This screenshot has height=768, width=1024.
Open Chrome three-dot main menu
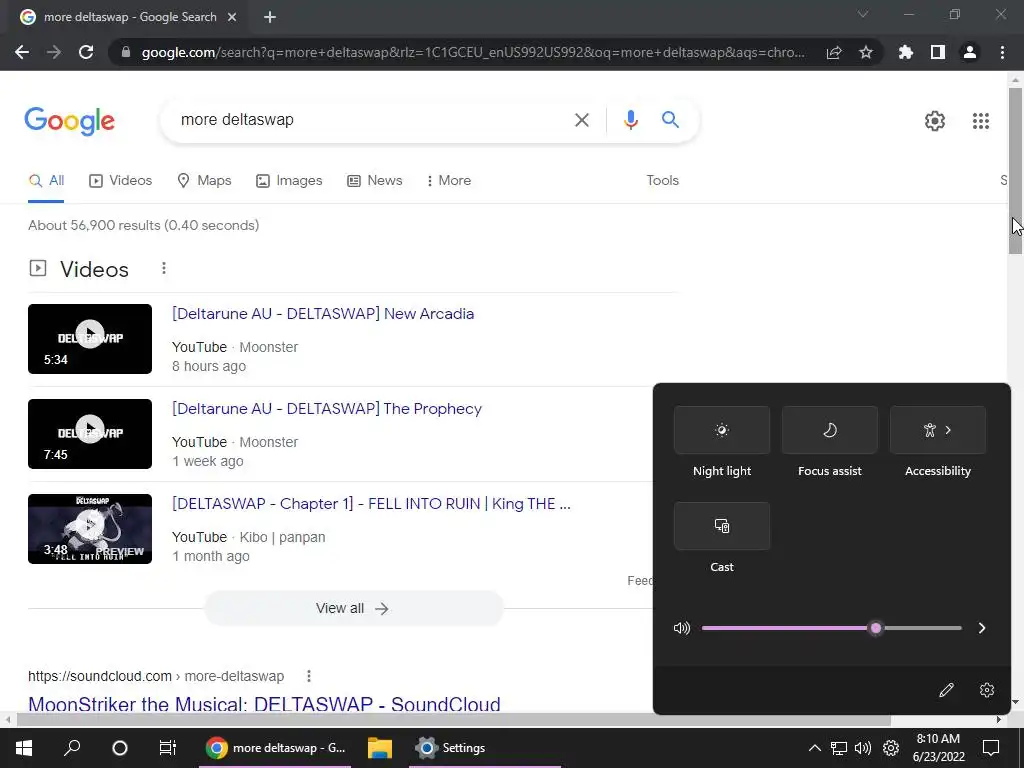point(1002,52)
